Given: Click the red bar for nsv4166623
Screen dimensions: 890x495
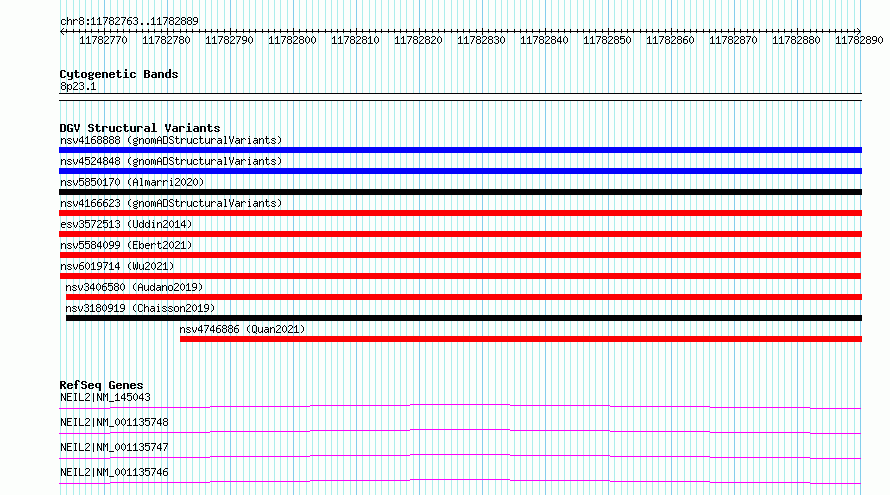Looking at the screenshot, I should (460, 213).
